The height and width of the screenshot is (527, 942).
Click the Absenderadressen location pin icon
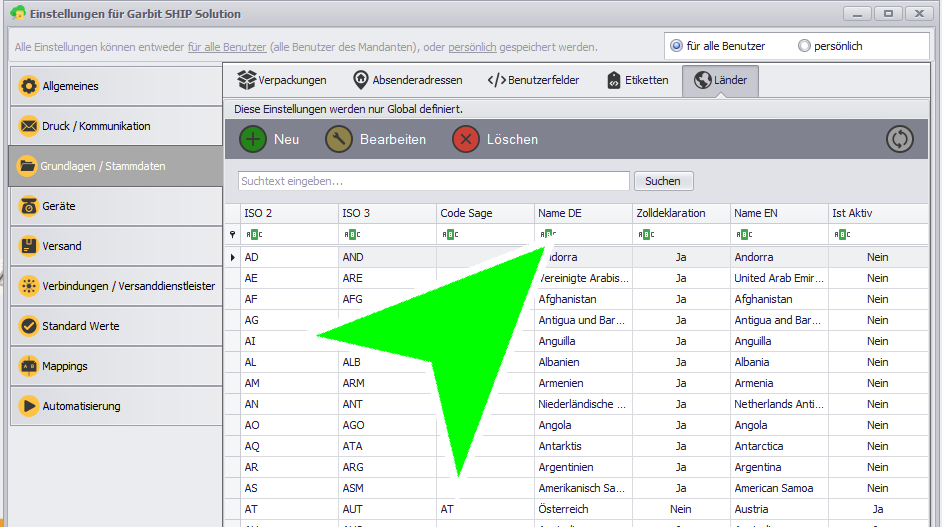360,80
